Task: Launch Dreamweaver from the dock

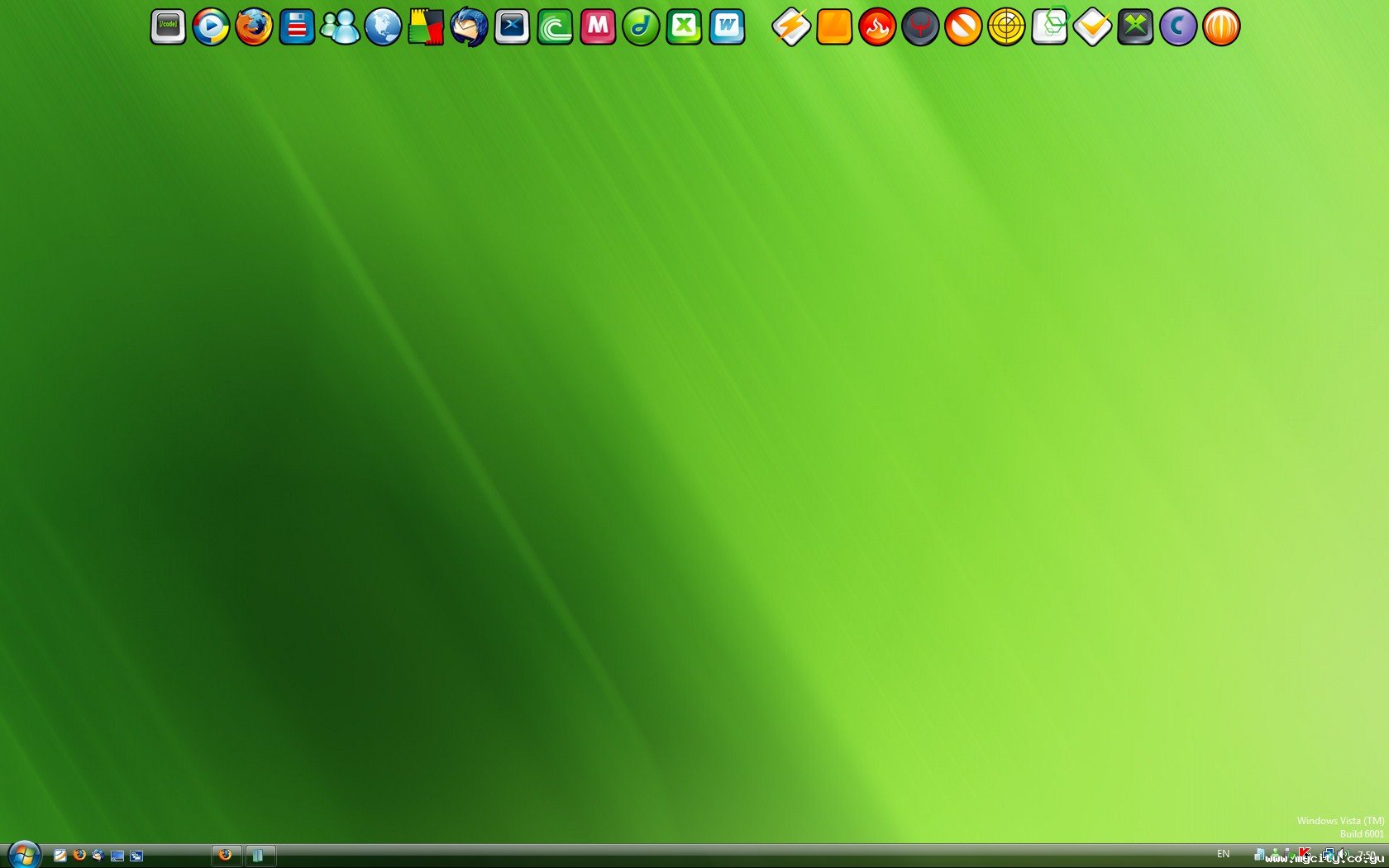Action: coord(641,26)
